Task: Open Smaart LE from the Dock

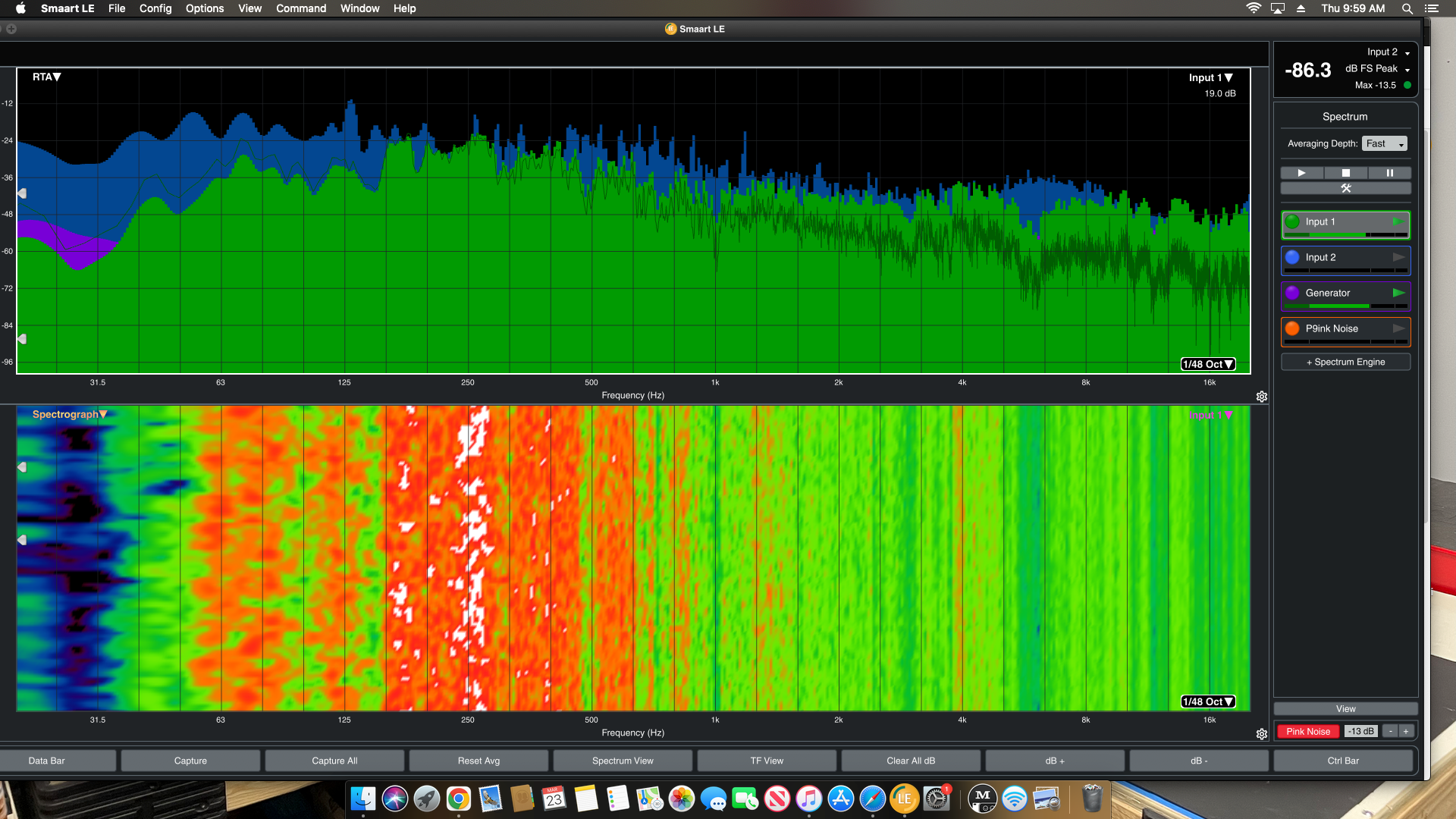Action: [x=904, y=799]
